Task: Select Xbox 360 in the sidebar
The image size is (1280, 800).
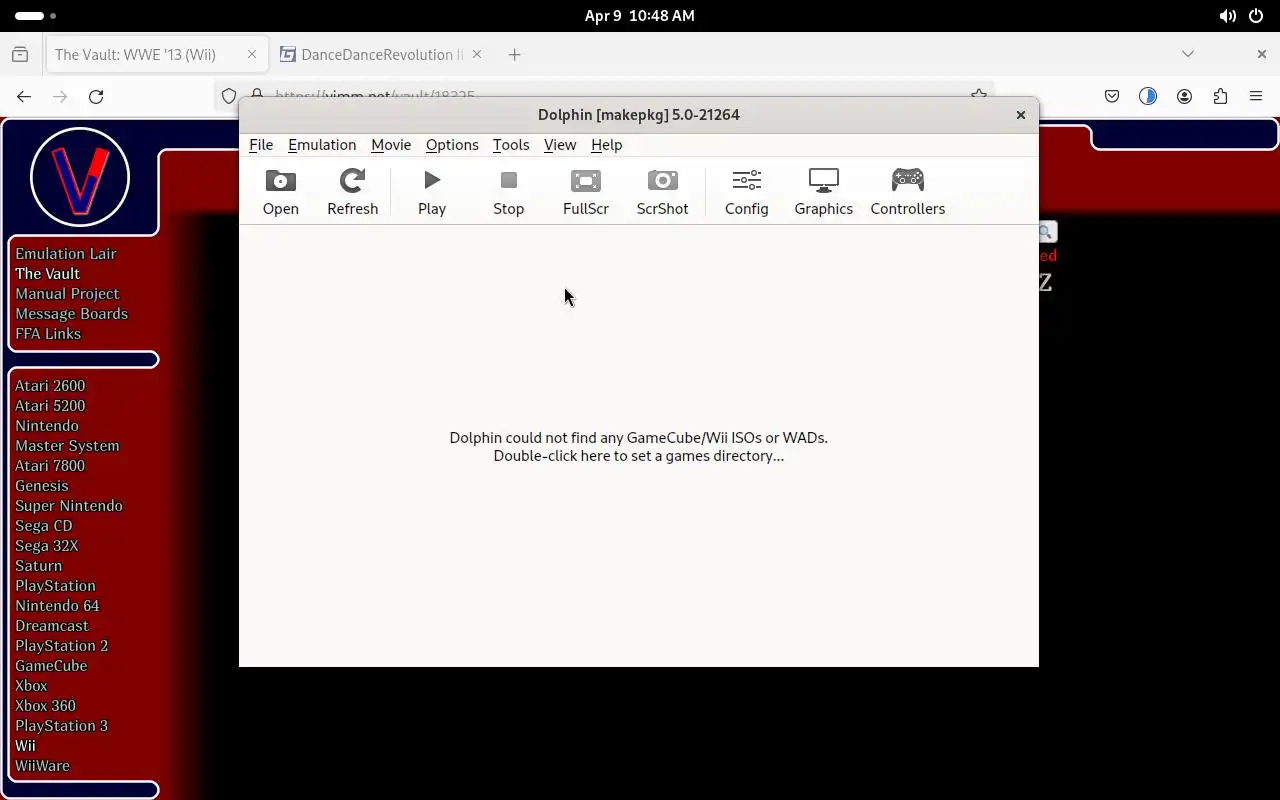Action: [x=45, y=706]
